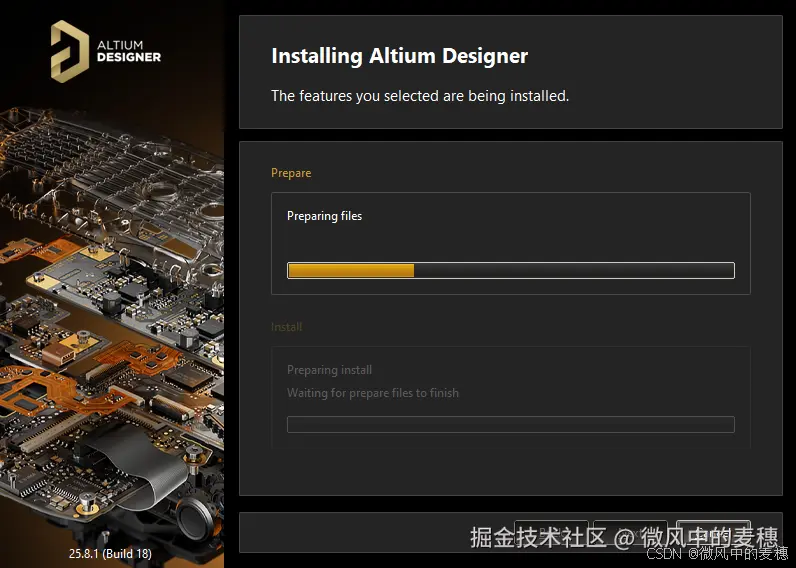
Task: Click the gold Prepare progress bar
Action: (511, 270)
